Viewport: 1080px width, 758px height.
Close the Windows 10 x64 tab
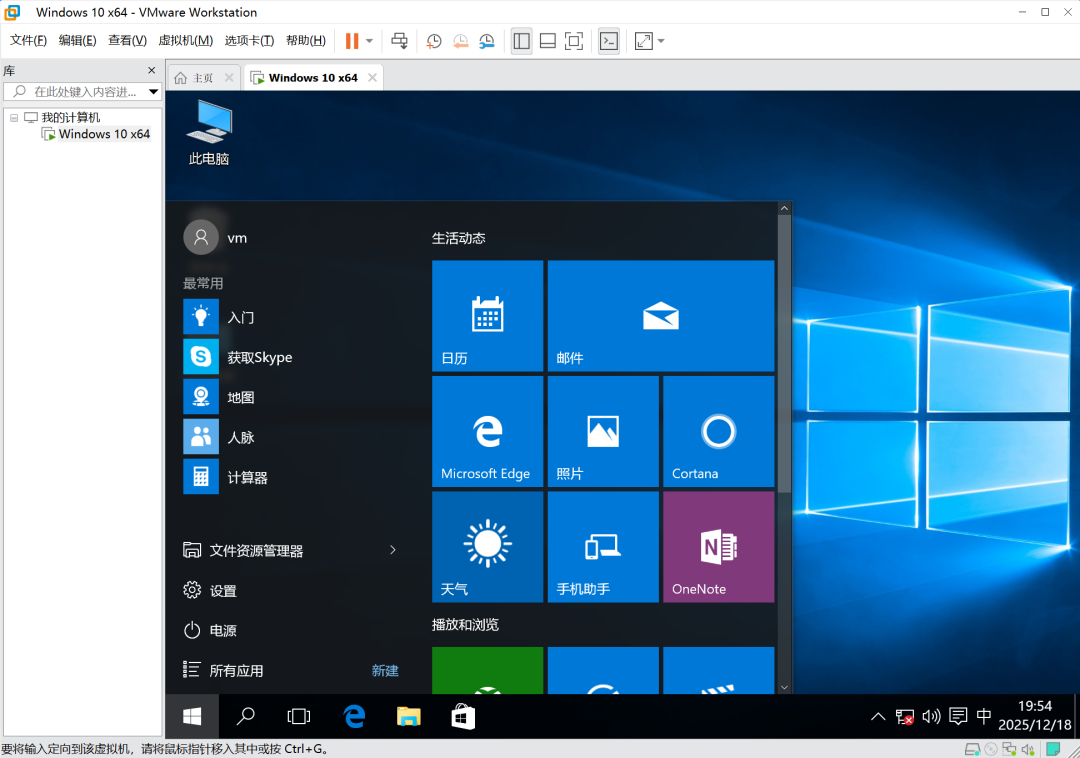(372, 77)
